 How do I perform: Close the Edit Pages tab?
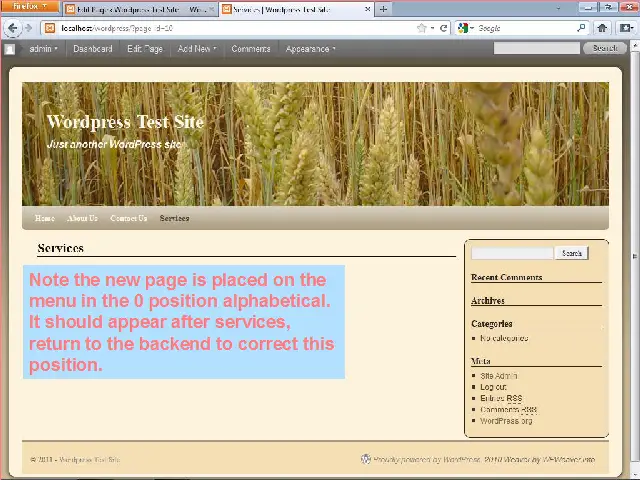[x=211, y=9]
